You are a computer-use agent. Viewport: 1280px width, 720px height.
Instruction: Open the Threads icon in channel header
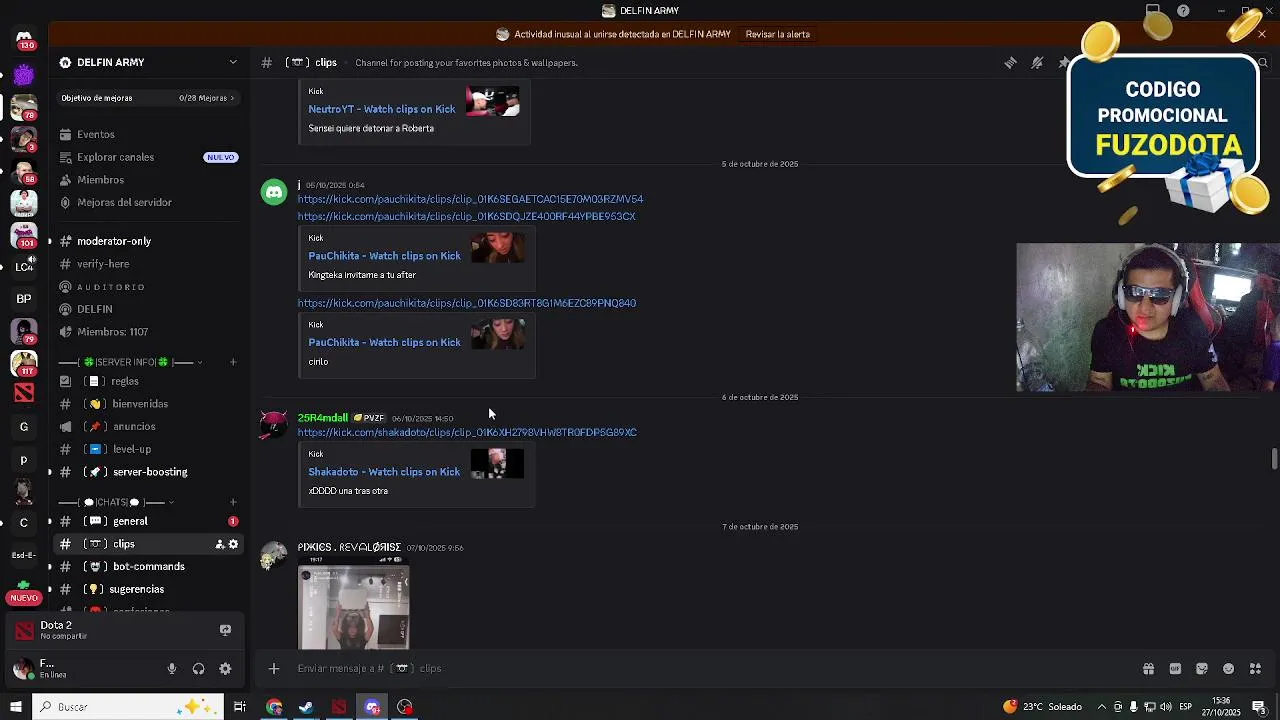[1011, 62]
